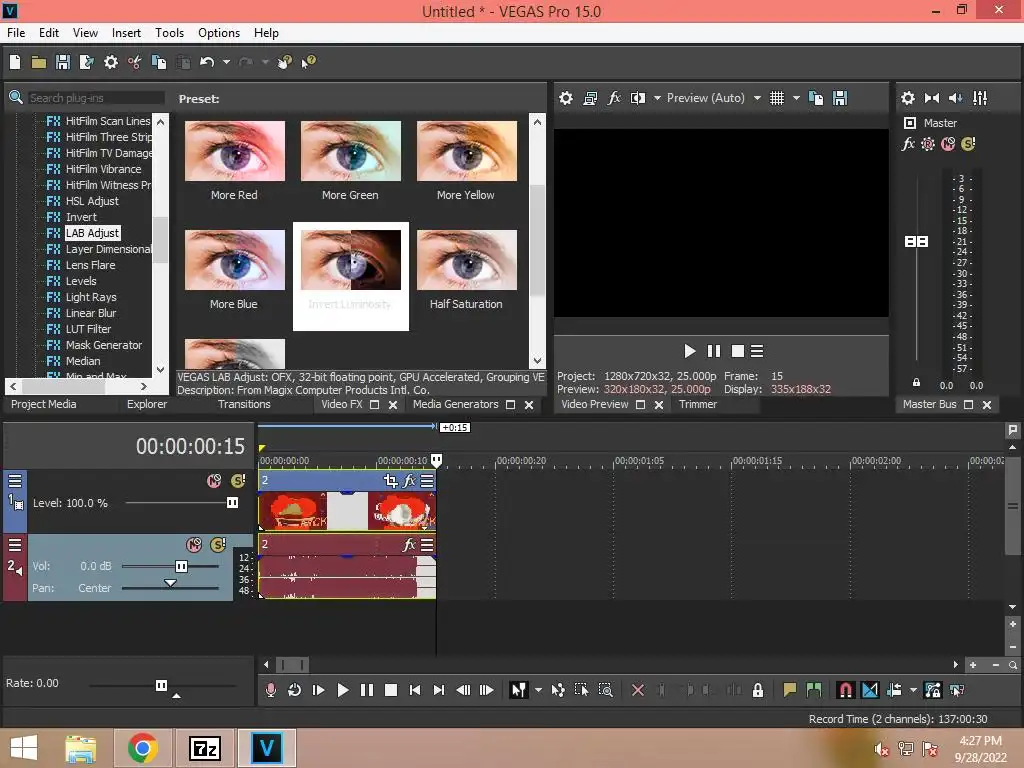Open project properties gear in main toolbar
1024x768 pixels.
111,62
